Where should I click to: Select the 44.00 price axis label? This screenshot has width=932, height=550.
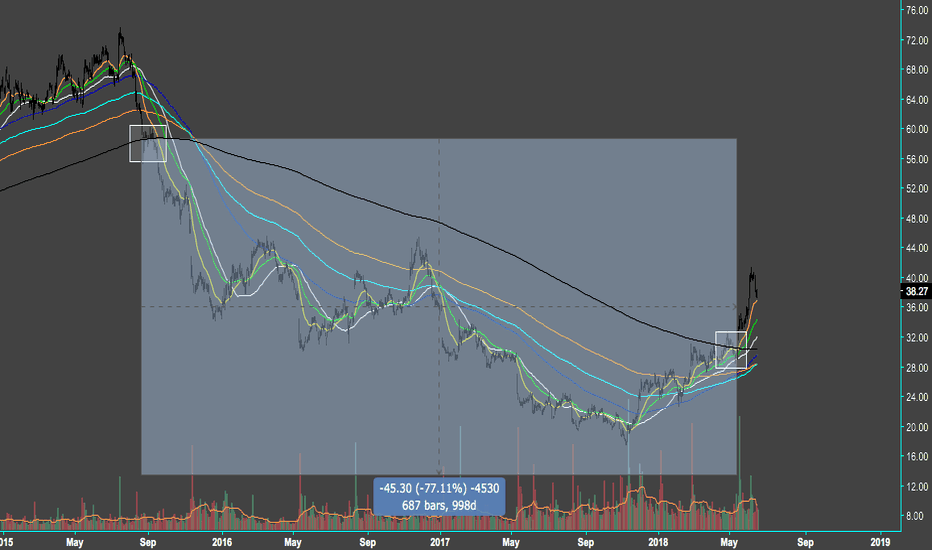coord(917,248)
